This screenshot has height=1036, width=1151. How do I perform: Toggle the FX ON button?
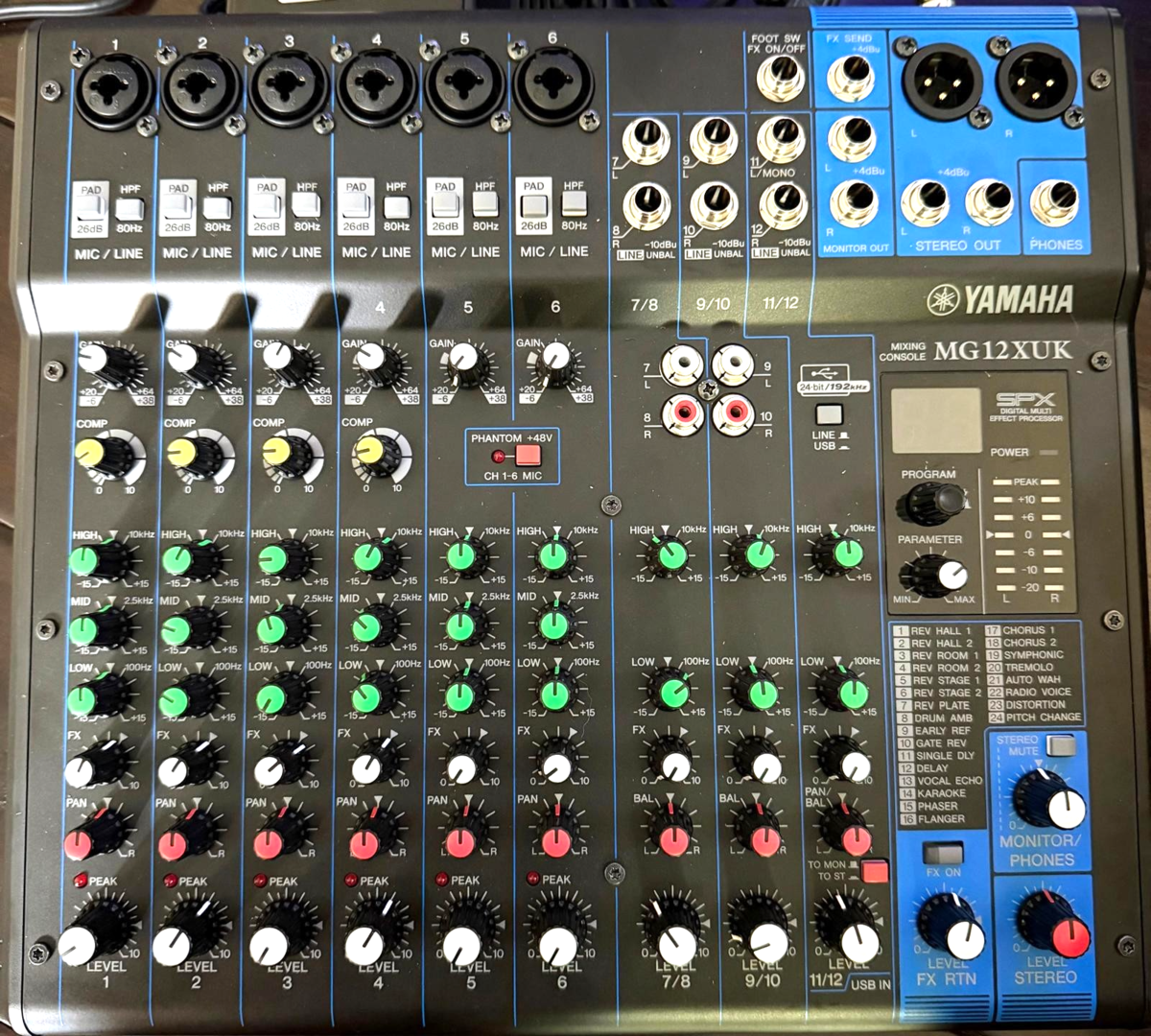pyautogui.click(x=944, y=853)
